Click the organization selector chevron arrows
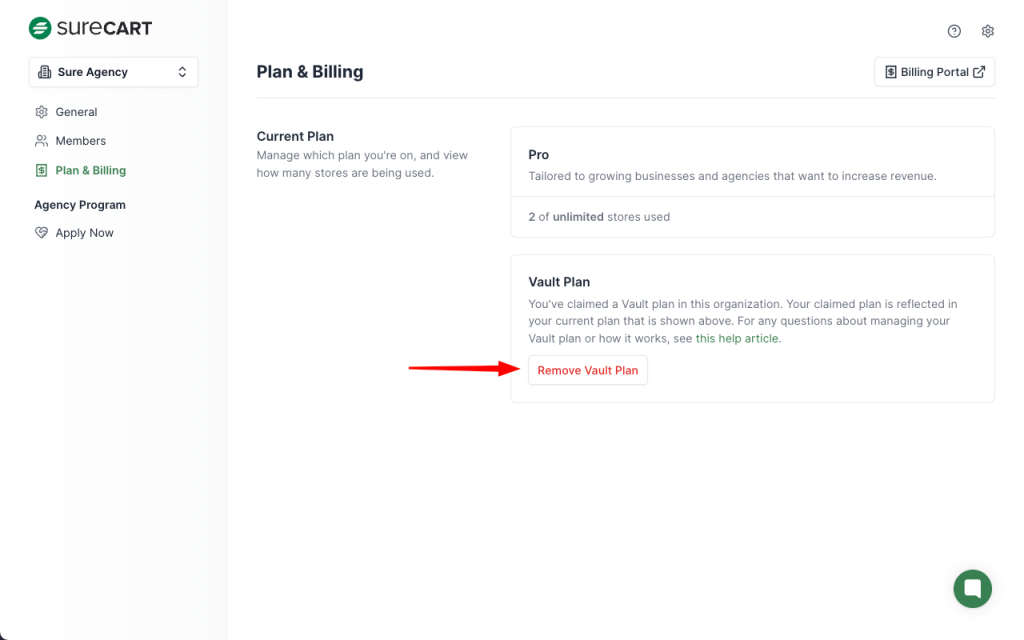1024x640 pixels. pyautogui.click(x=182, y=72)
